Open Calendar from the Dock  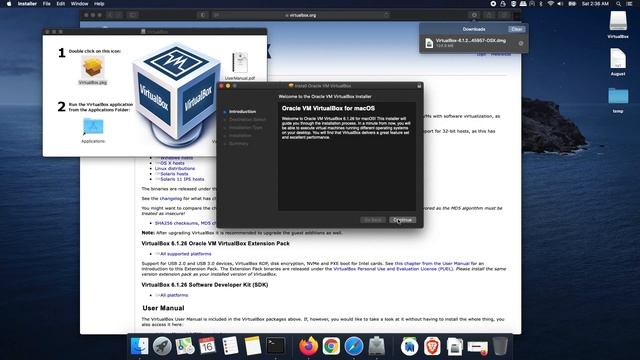click(x=207, y=346)
